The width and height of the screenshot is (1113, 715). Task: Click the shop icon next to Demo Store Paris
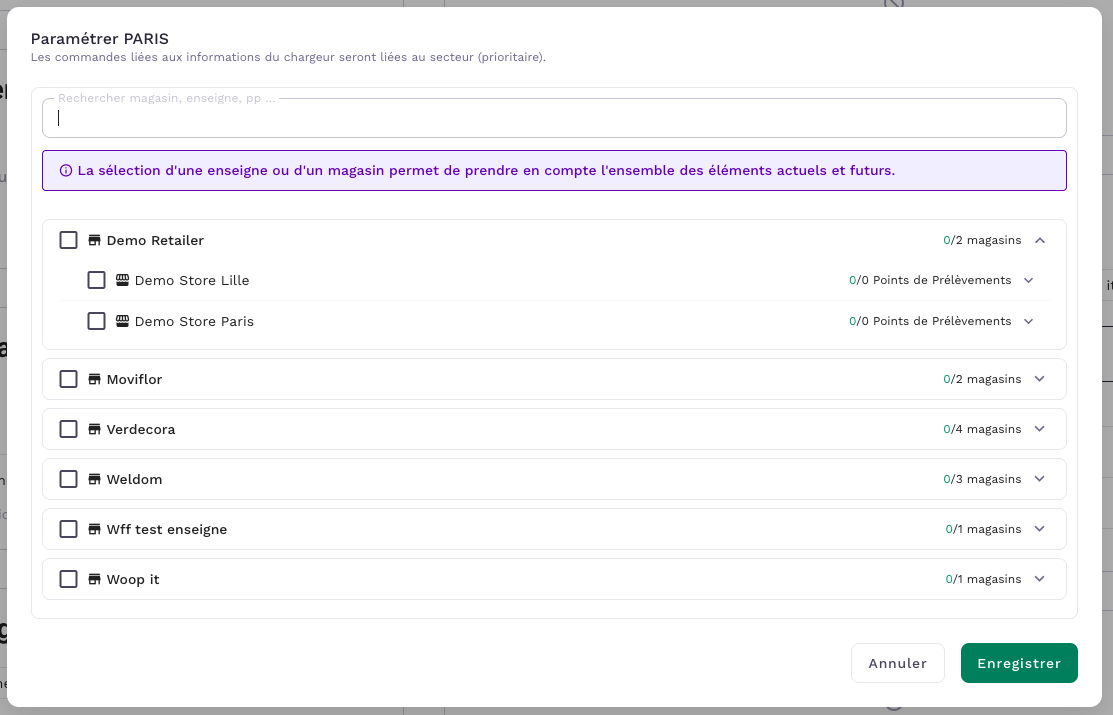123,321
